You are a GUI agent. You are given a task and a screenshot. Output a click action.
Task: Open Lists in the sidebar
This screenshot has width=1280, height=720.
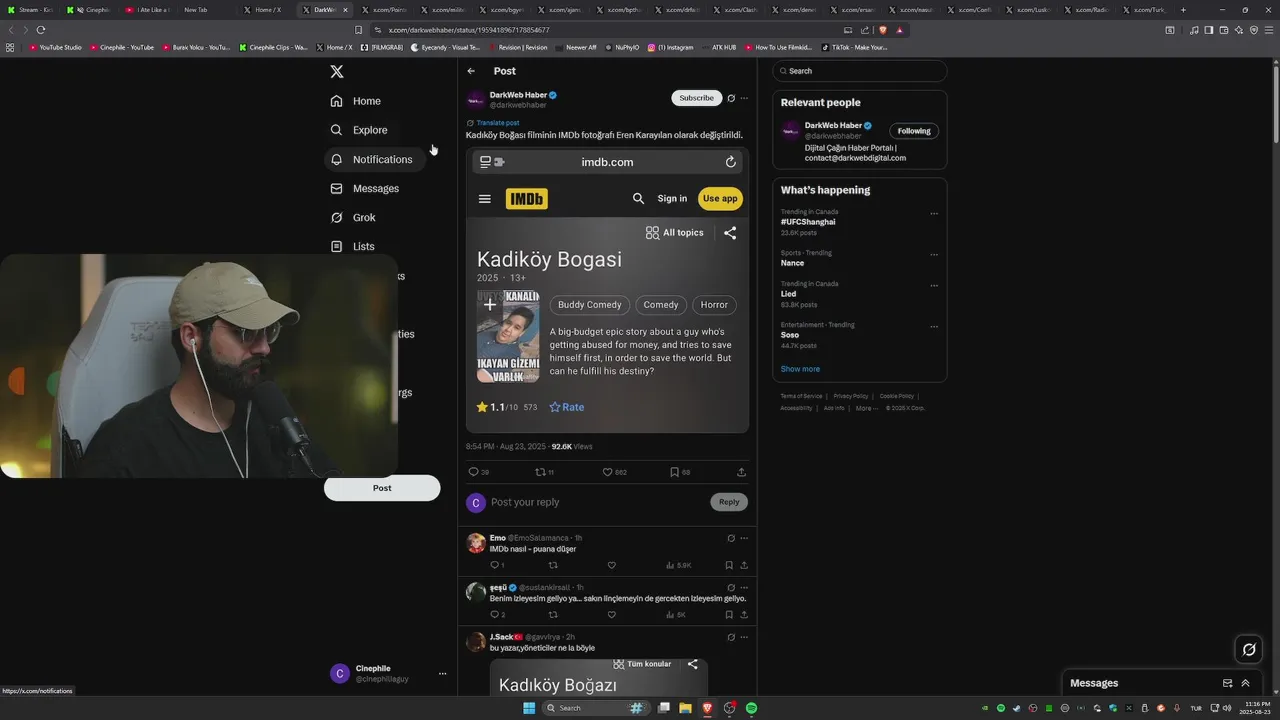pos(353,246)
